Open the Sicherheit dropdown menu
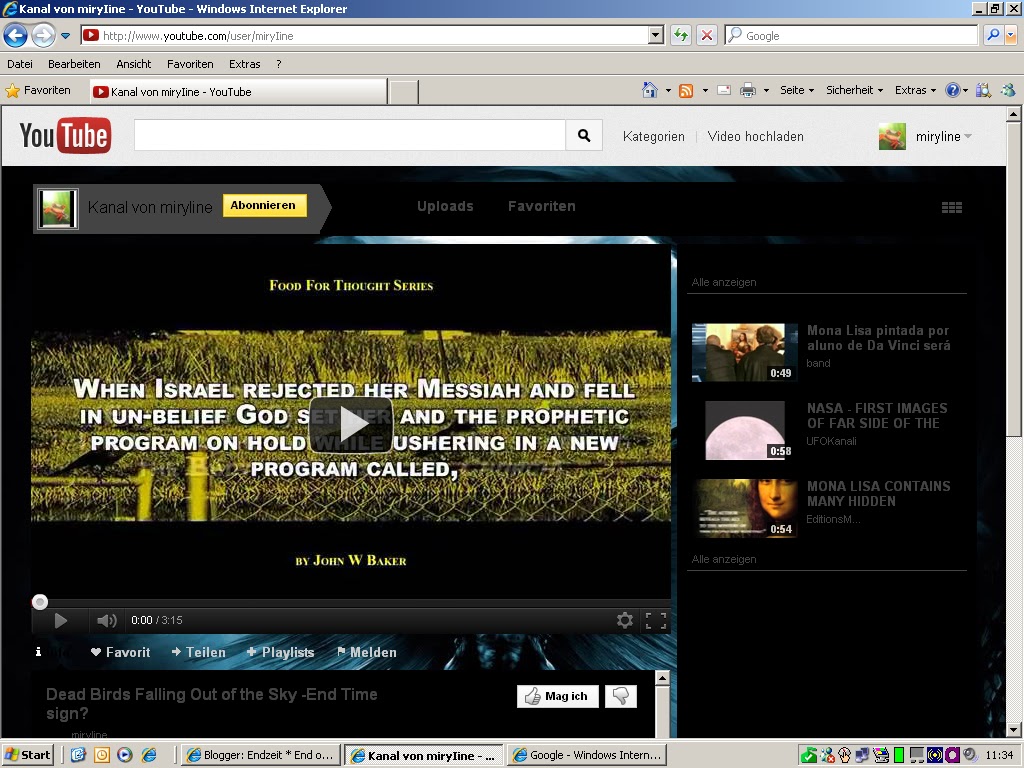The width and height of the screenshot is (1024, 768). (854, 90)
